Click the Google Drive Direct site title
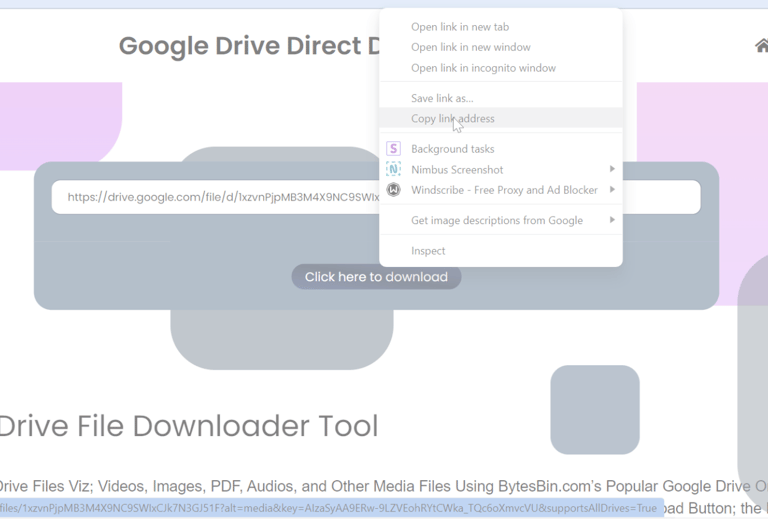 coord(249,46)
